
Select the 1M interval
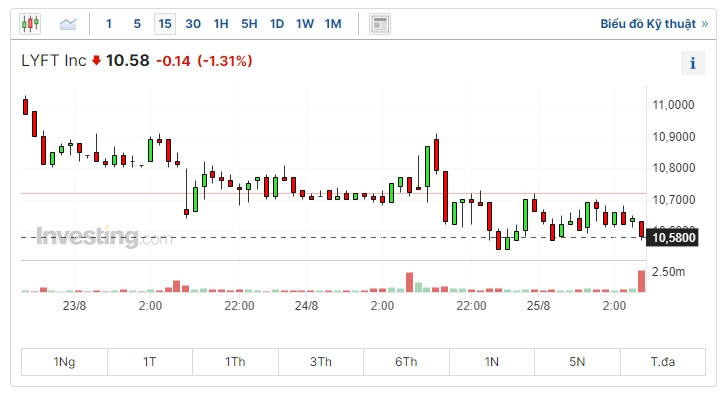[x=333, y=24]
